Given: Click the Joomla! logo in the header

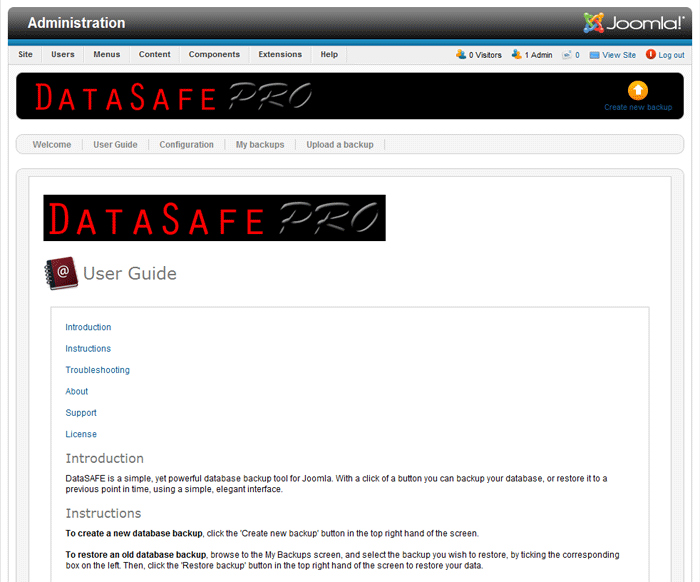Looking at the screenshot, I should click(x=633, y=23).
